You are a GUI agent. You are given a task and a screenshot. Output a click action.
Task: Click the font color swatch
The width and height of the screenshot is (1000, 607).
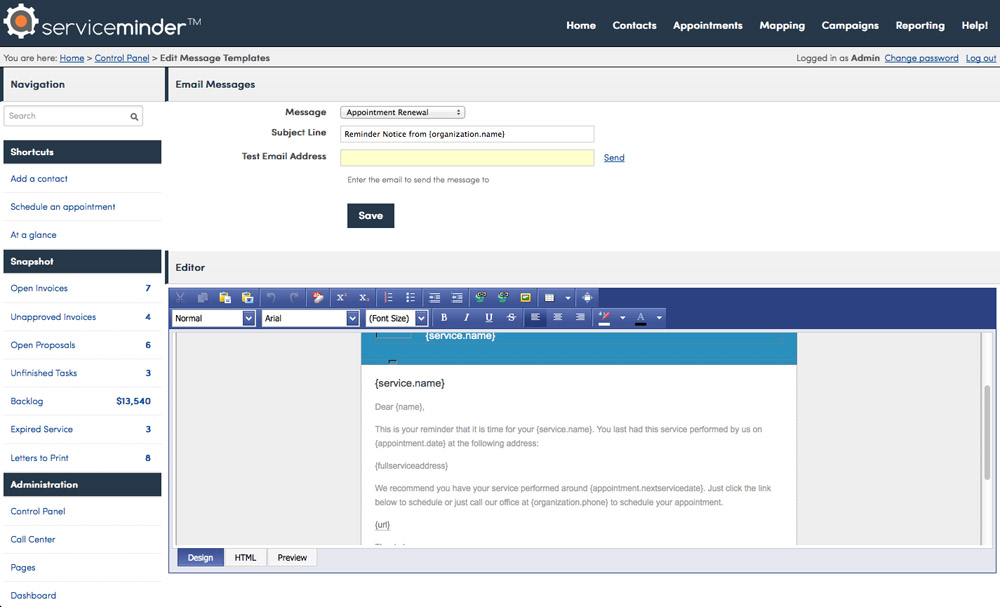point(641,318)
